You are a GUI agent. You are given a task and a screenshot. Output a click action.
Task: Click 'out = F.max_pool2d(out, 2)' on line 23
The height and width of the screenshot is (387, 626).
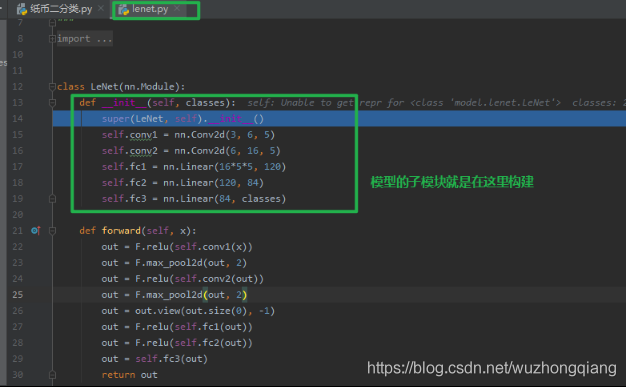[174, 263]
